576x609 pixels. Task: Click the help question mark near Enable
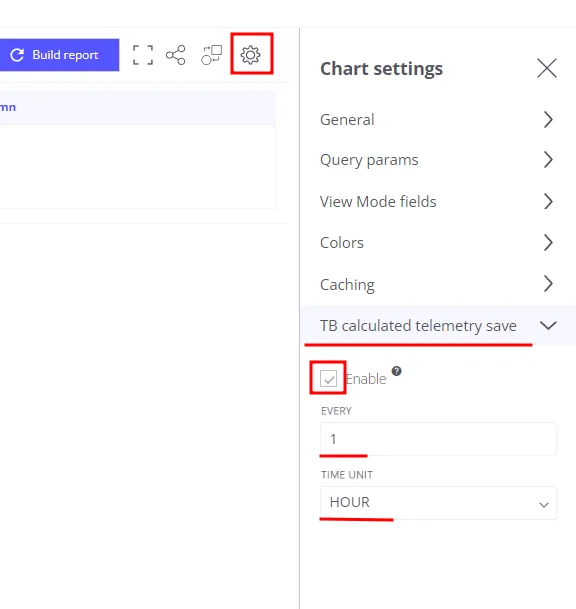click(396, 371)
